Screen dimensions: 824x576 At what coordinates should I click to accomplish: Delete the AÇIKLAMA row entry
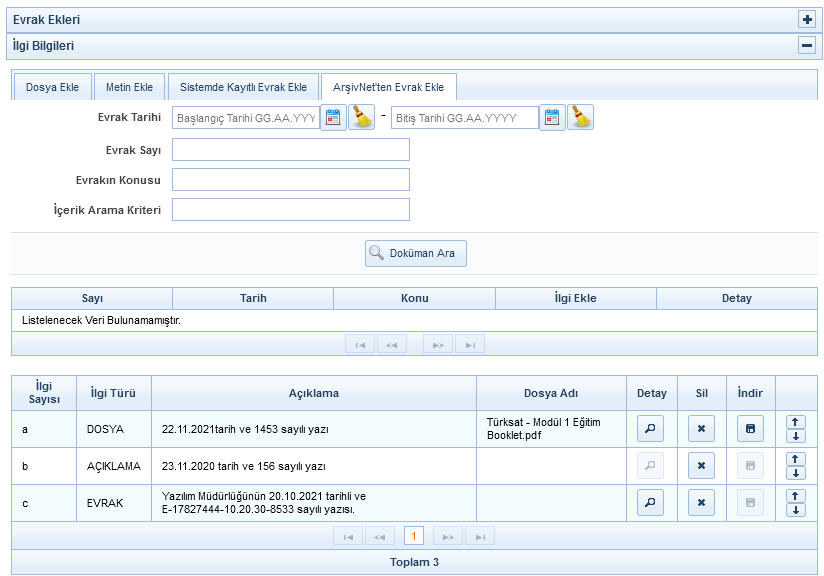point(701,466)
